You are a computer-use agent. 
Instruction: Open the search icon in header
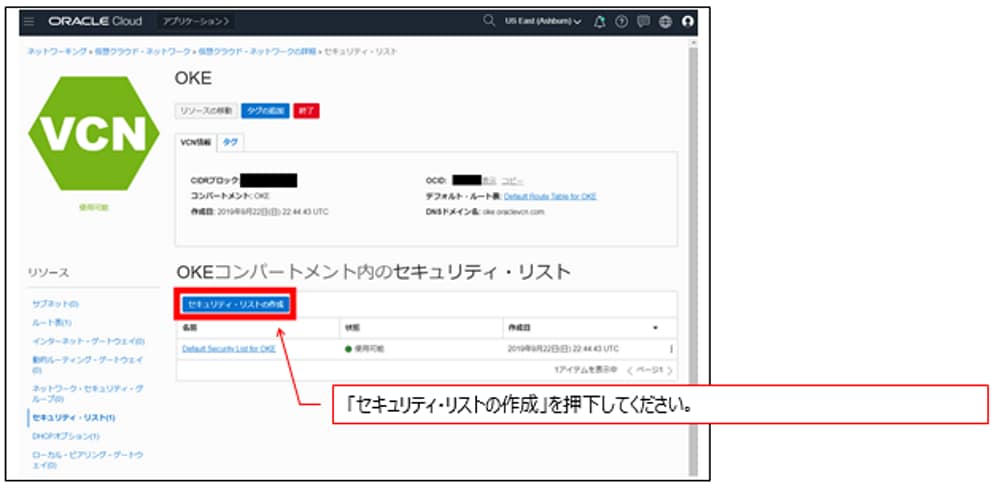coord(489,21)
